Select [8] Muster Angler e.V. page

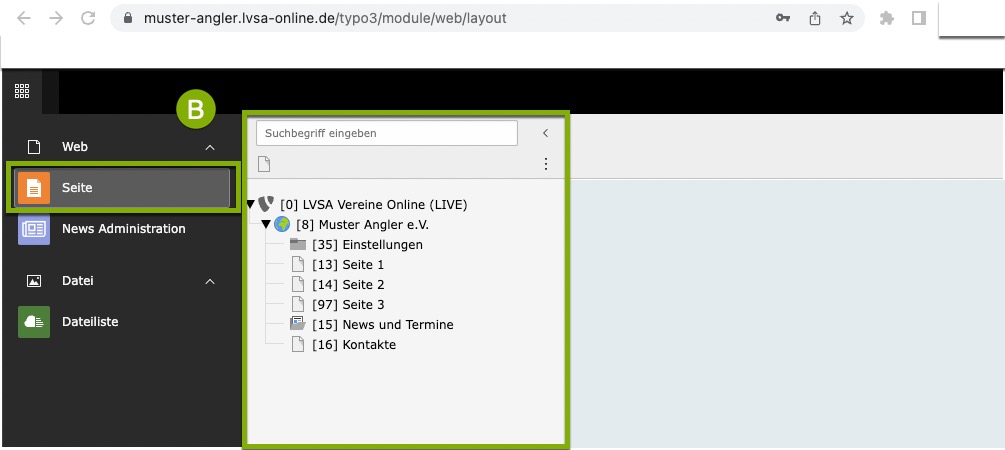point(362,225)
